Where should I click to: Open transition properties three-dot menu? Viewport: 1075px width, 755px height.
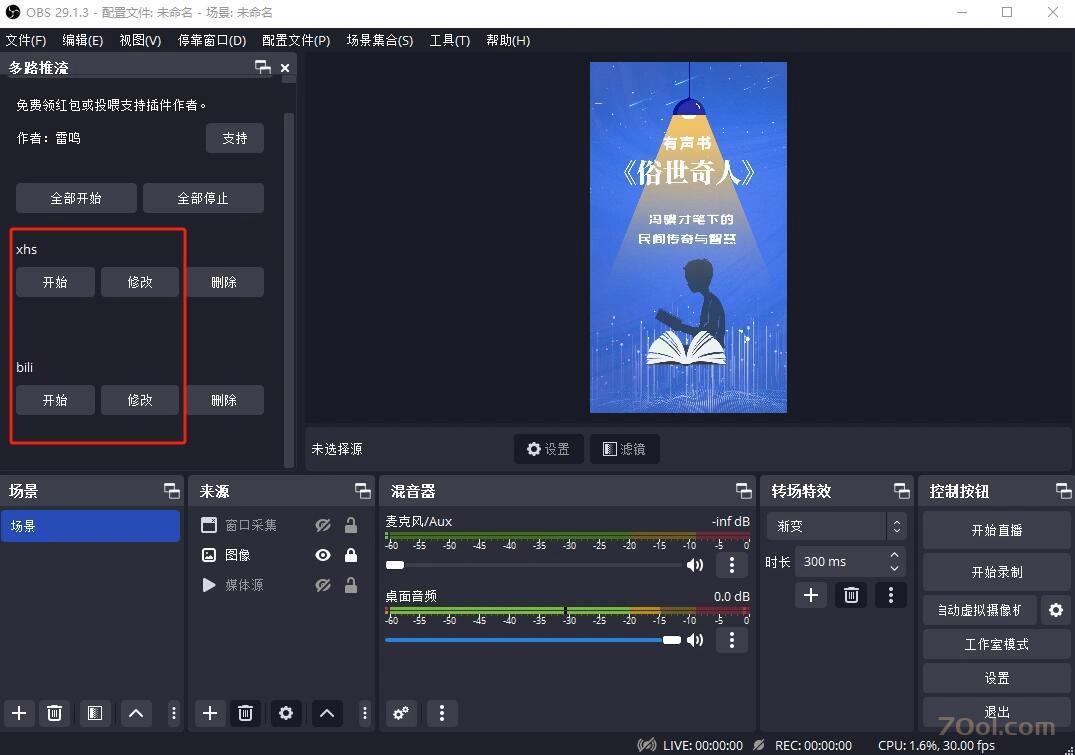click(x=891, y=595)
